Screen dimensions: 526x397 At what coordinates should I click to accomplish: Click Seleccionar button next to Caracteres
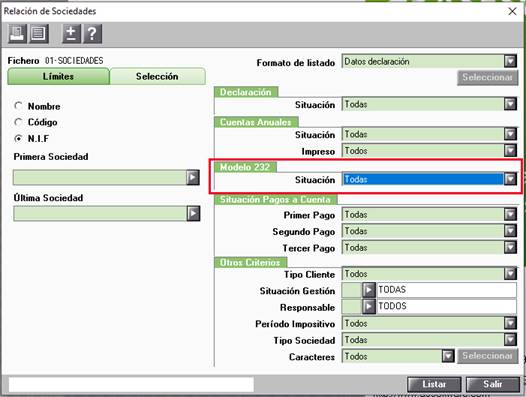click(487, 356)
